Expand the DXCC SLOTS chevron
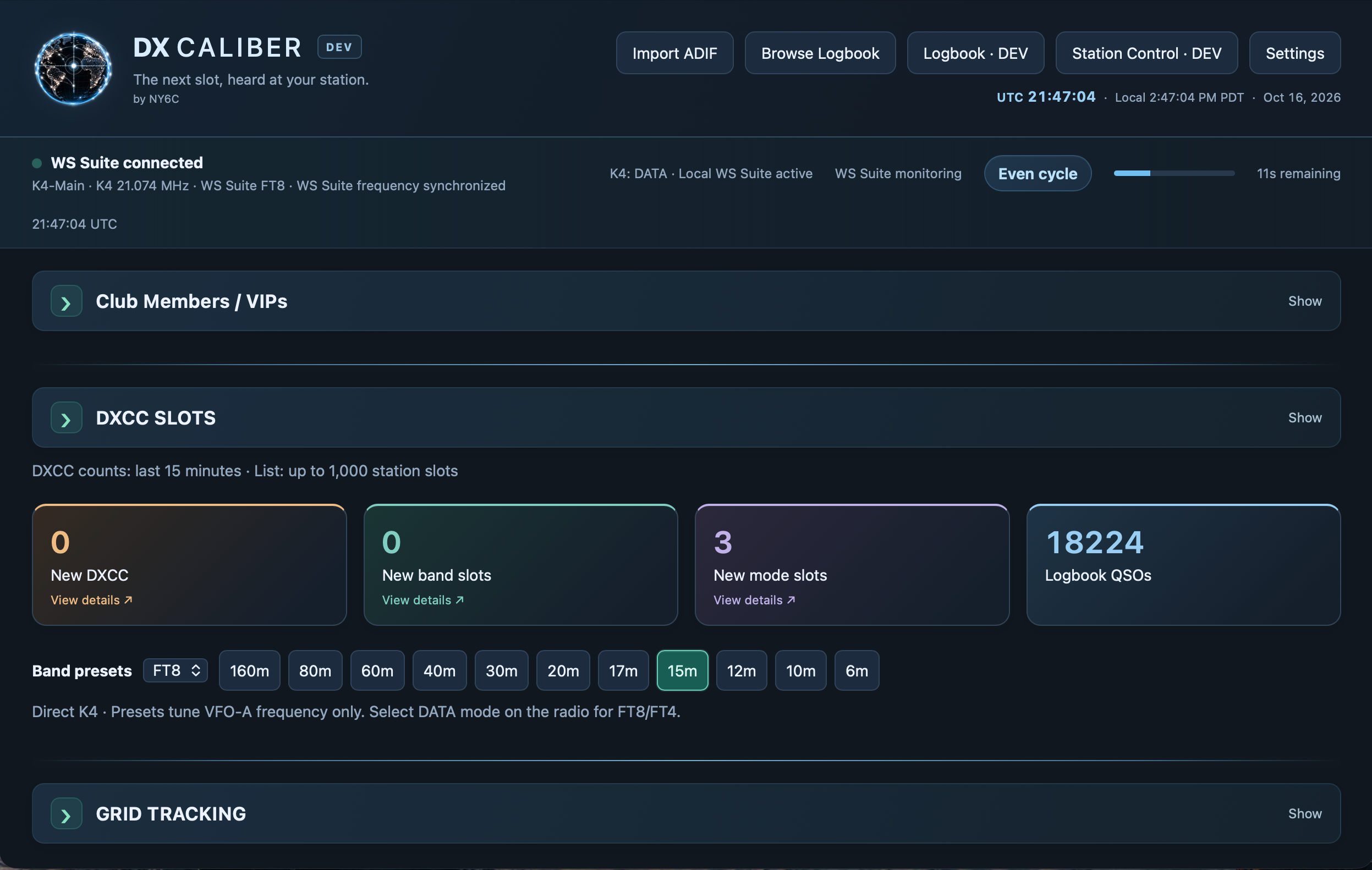Screen dimensions: 1372x870 66,418
